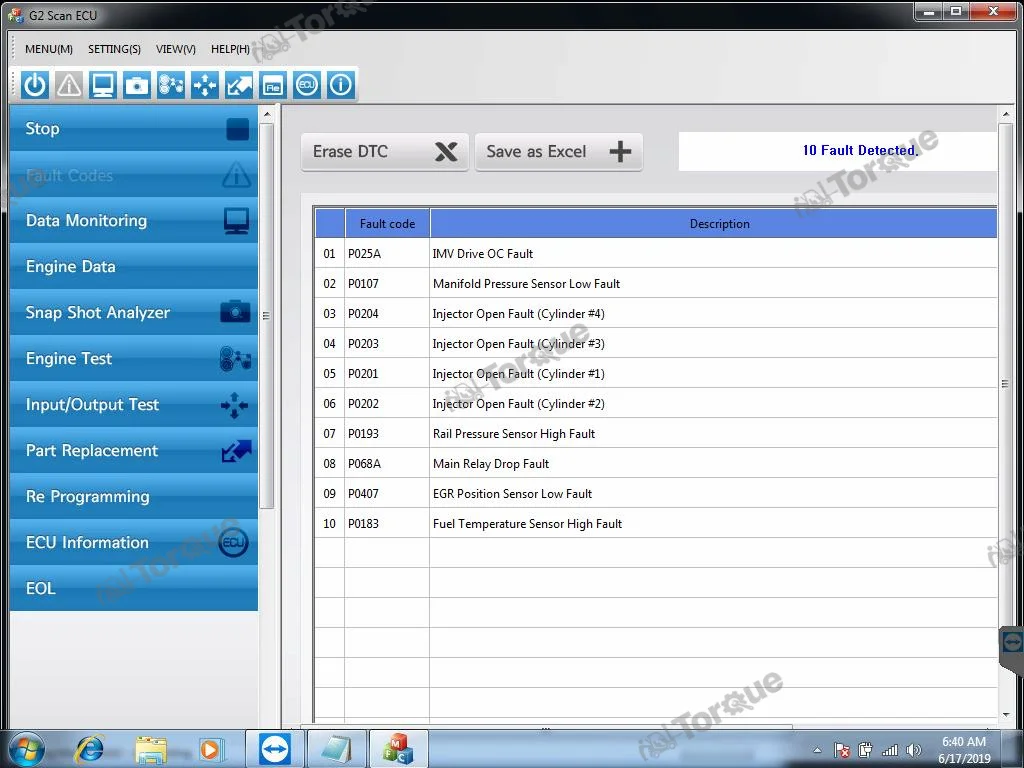Launch Internet Explorer from taskbar
The width and height of the screenshot is (1024, 768).
[x=89, y=749]
